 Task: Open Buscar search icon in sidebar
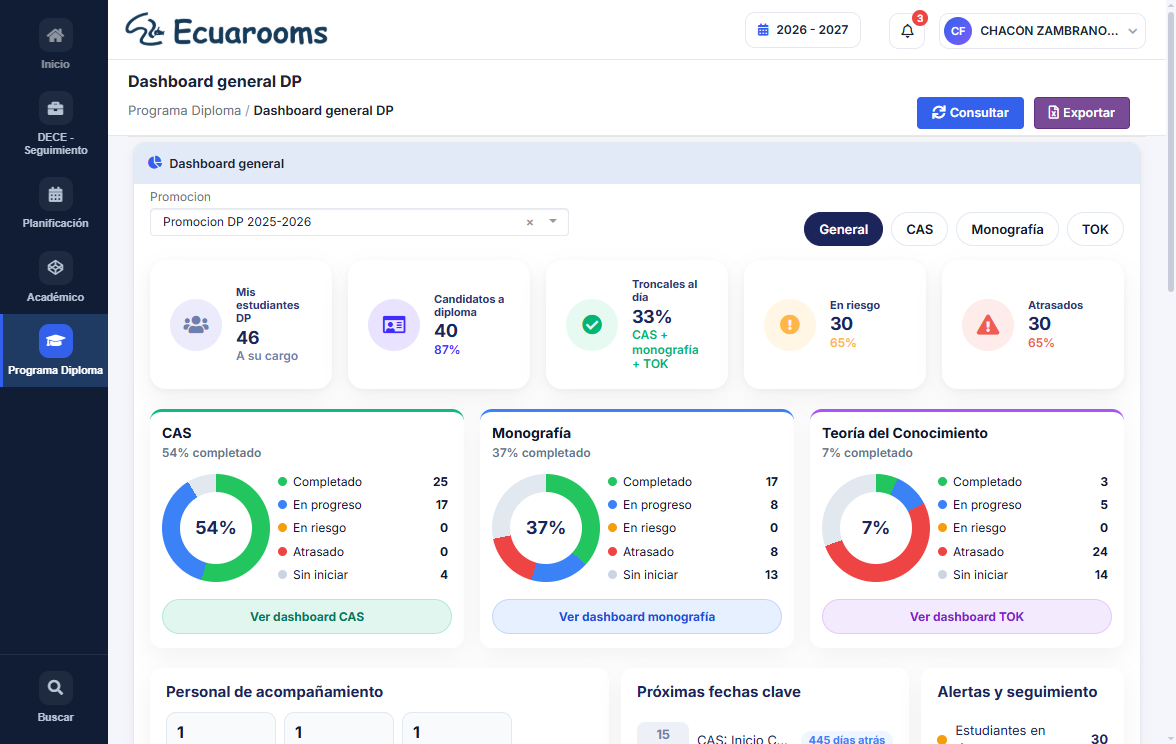tap(56, 688)
